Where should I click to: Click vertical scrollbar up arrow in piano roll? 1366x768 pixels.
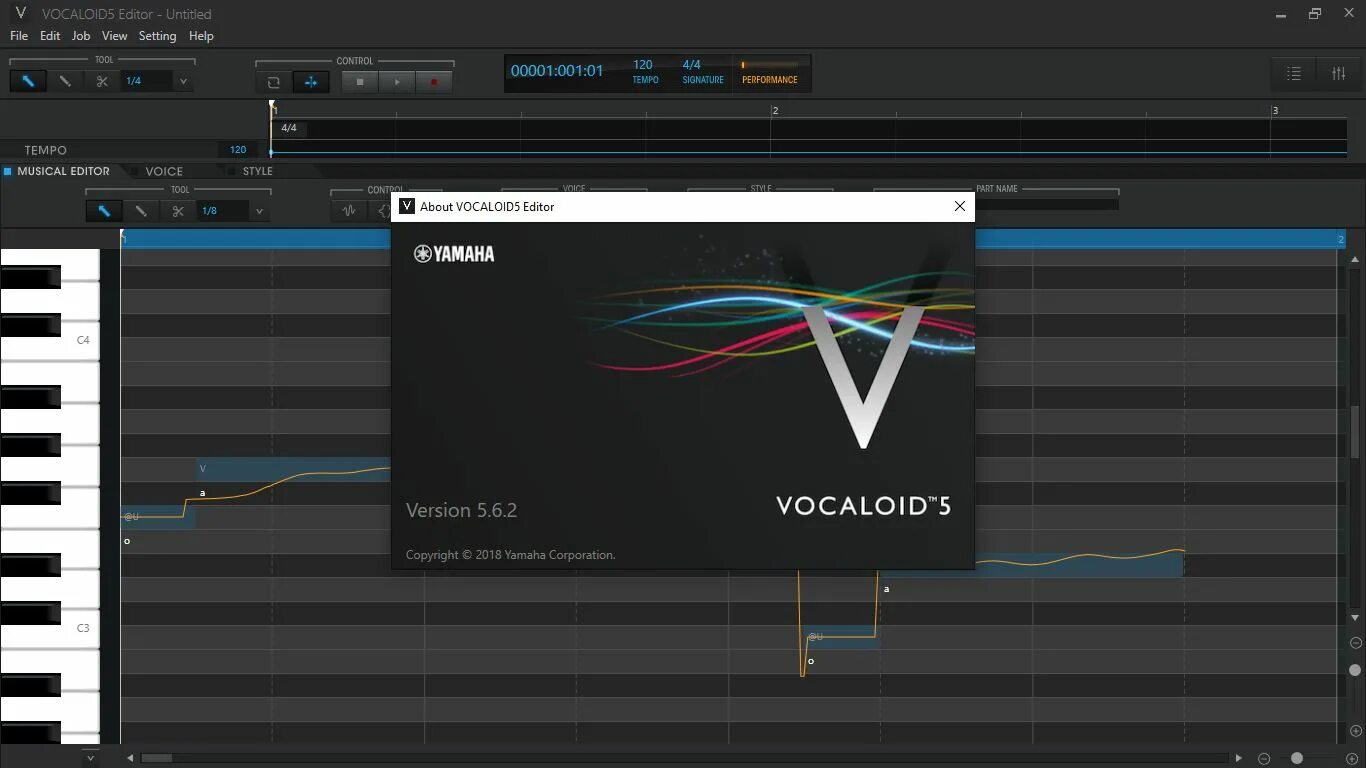tap(1356, 258)
